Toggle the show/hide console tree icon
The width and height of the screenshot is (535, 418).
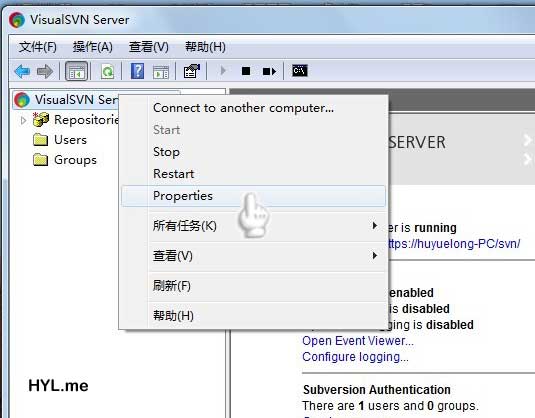point(76,71)
